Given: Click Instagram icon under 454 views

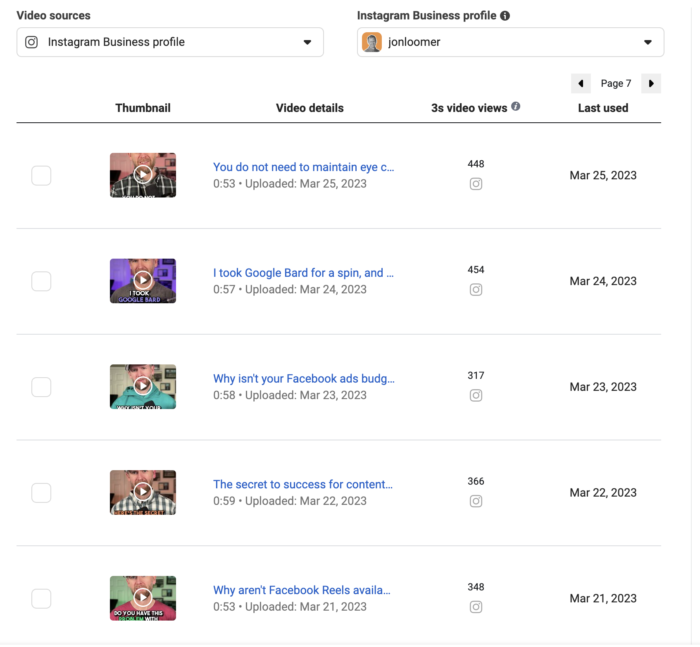Looking at the screenshot, I should point(476,290).
